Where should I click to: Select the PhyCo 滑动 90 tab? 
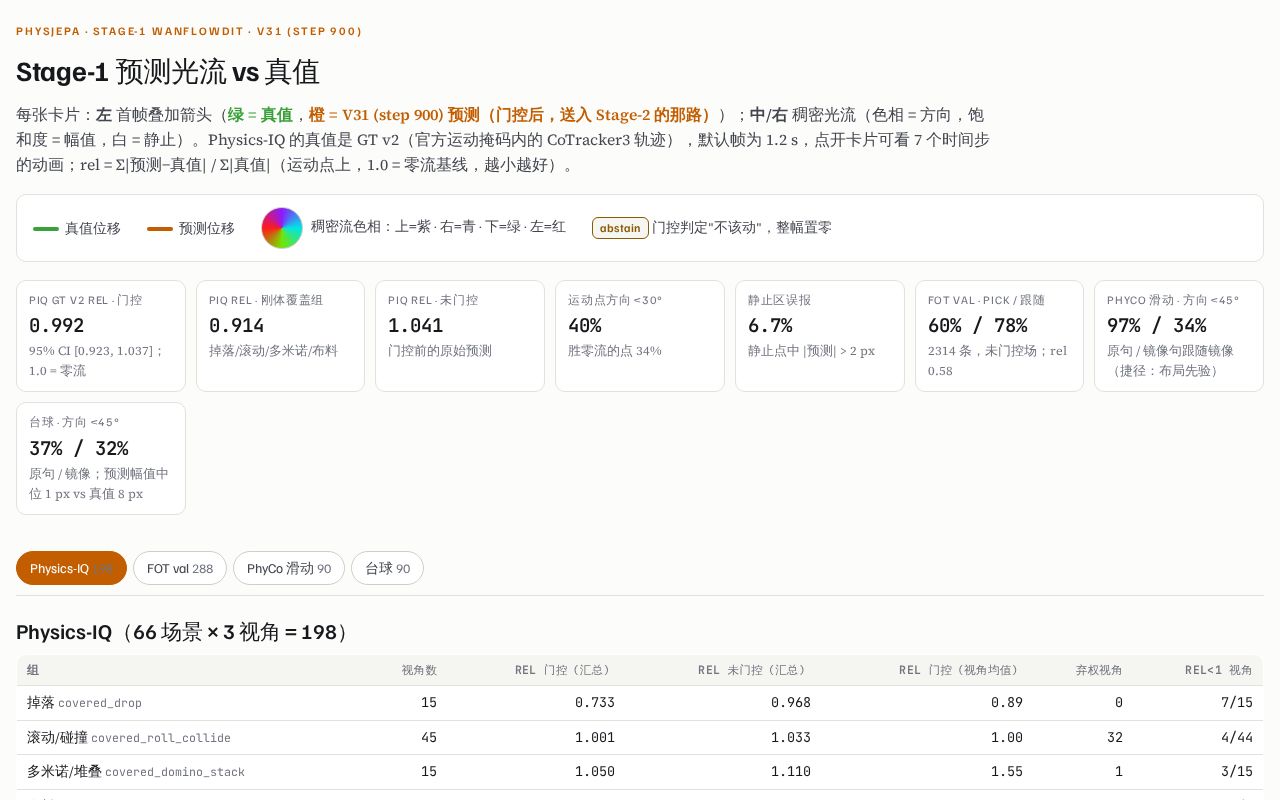click(x=289, y=568)
